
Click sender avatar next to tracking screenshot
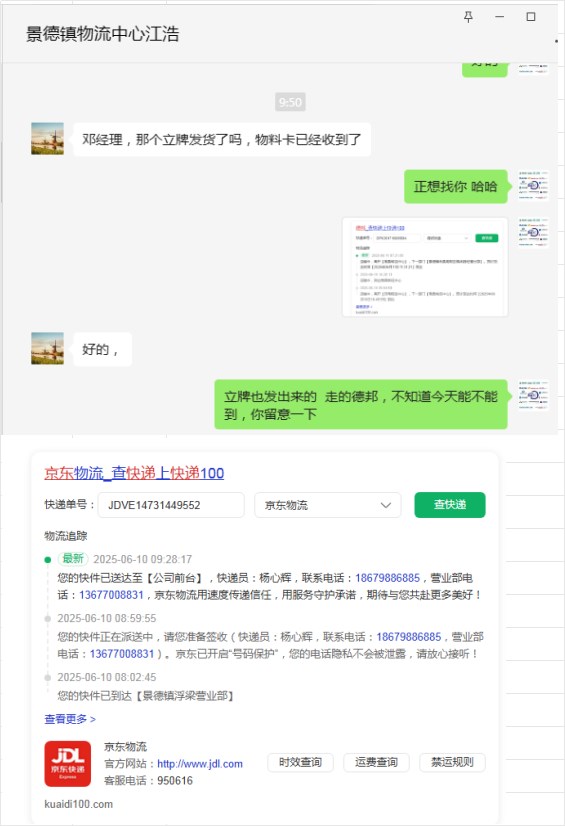click(x=533, y=232)
